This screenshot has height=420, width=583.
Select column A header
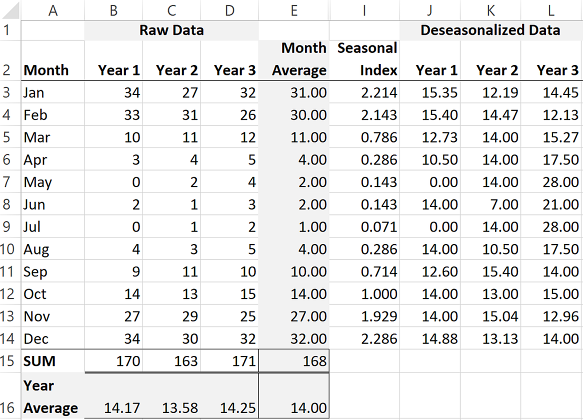coord(53,10)
